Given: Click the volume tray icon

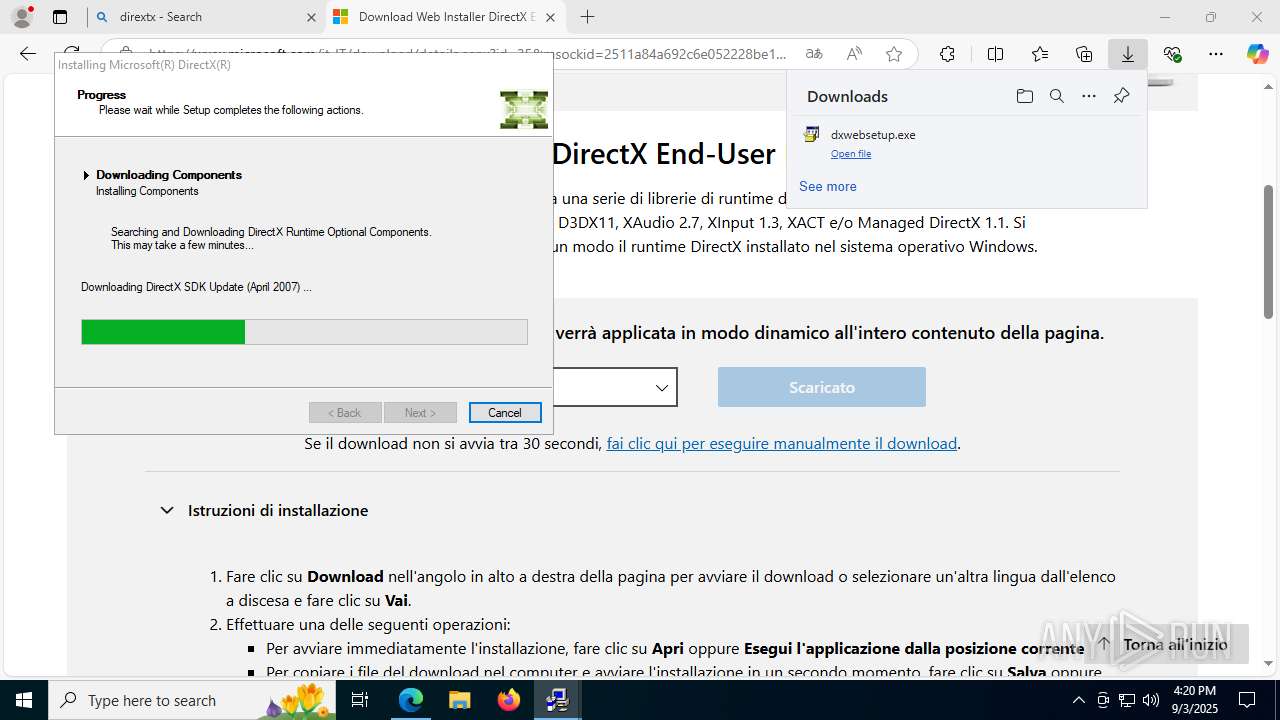Looking at the screenshot, I should coord(1150,700).
